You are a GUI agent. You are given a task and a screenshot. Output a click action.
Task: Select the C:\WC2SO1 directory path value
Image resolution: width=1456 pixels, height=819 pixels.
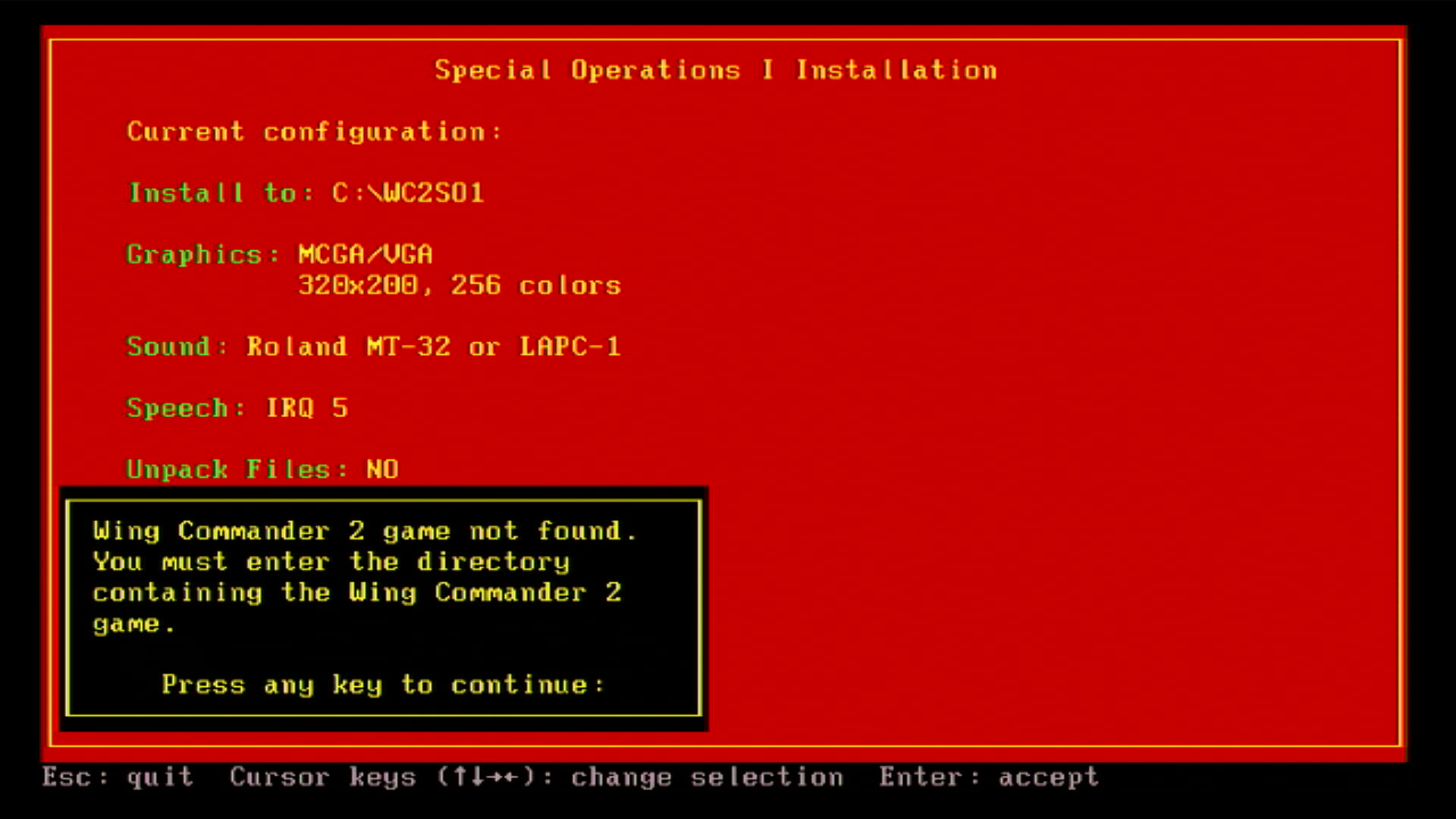tap(407, 193)
